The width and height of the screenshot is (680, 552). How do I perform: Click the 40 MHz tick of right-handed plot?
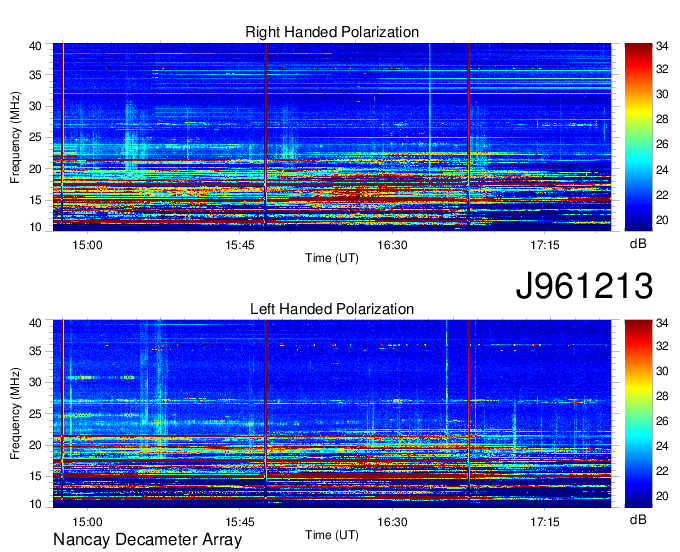click(x=36, y=46)
